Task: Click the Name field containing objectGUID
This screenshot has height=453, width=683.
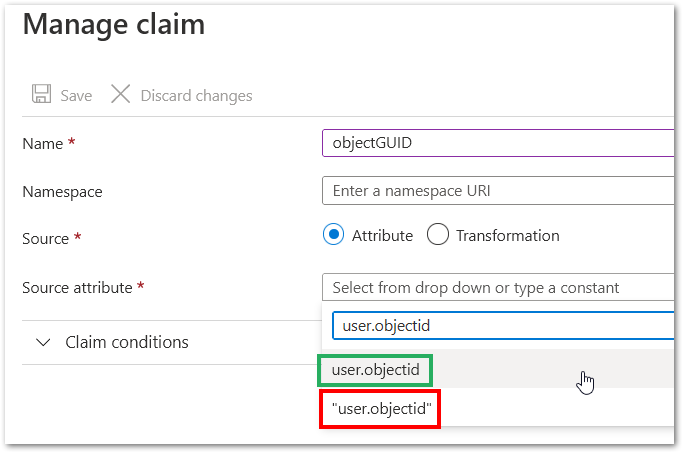Action: [x=498, y=143]
